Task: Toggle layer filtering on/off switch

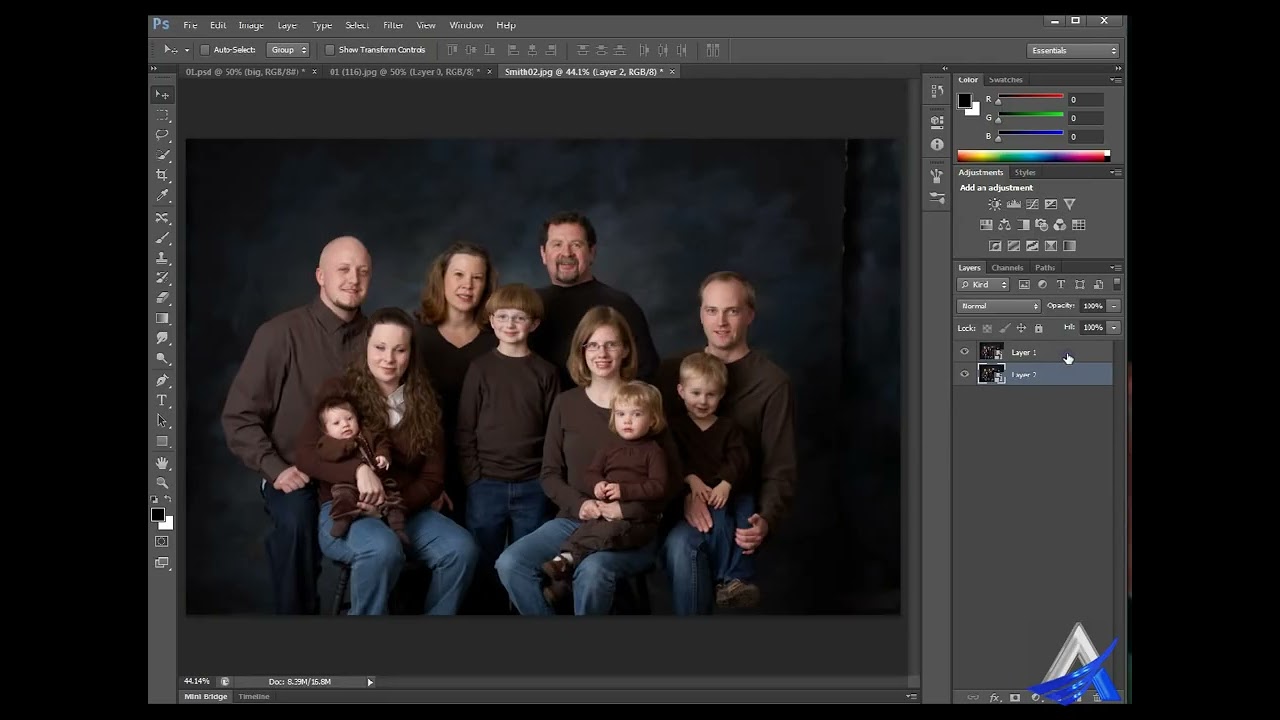Action: (x=1116, y=285)
